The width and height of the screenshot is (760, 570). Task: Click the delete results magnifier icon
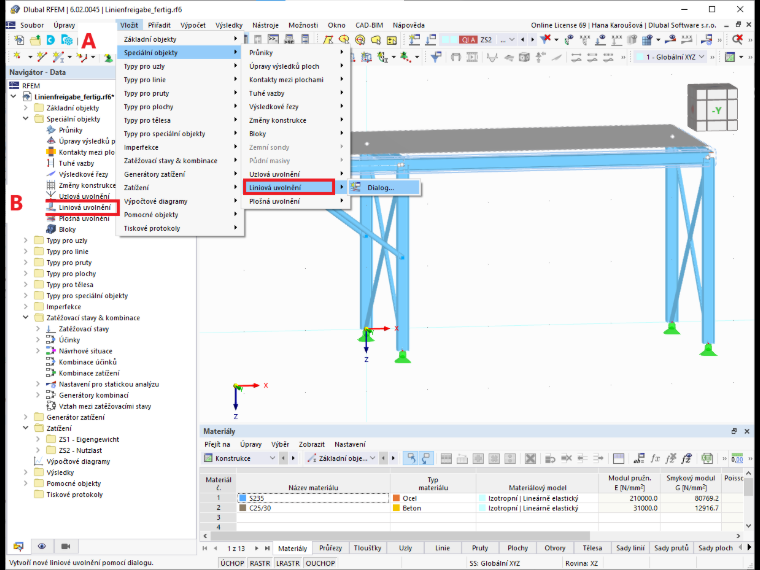(x=738, y=40)
